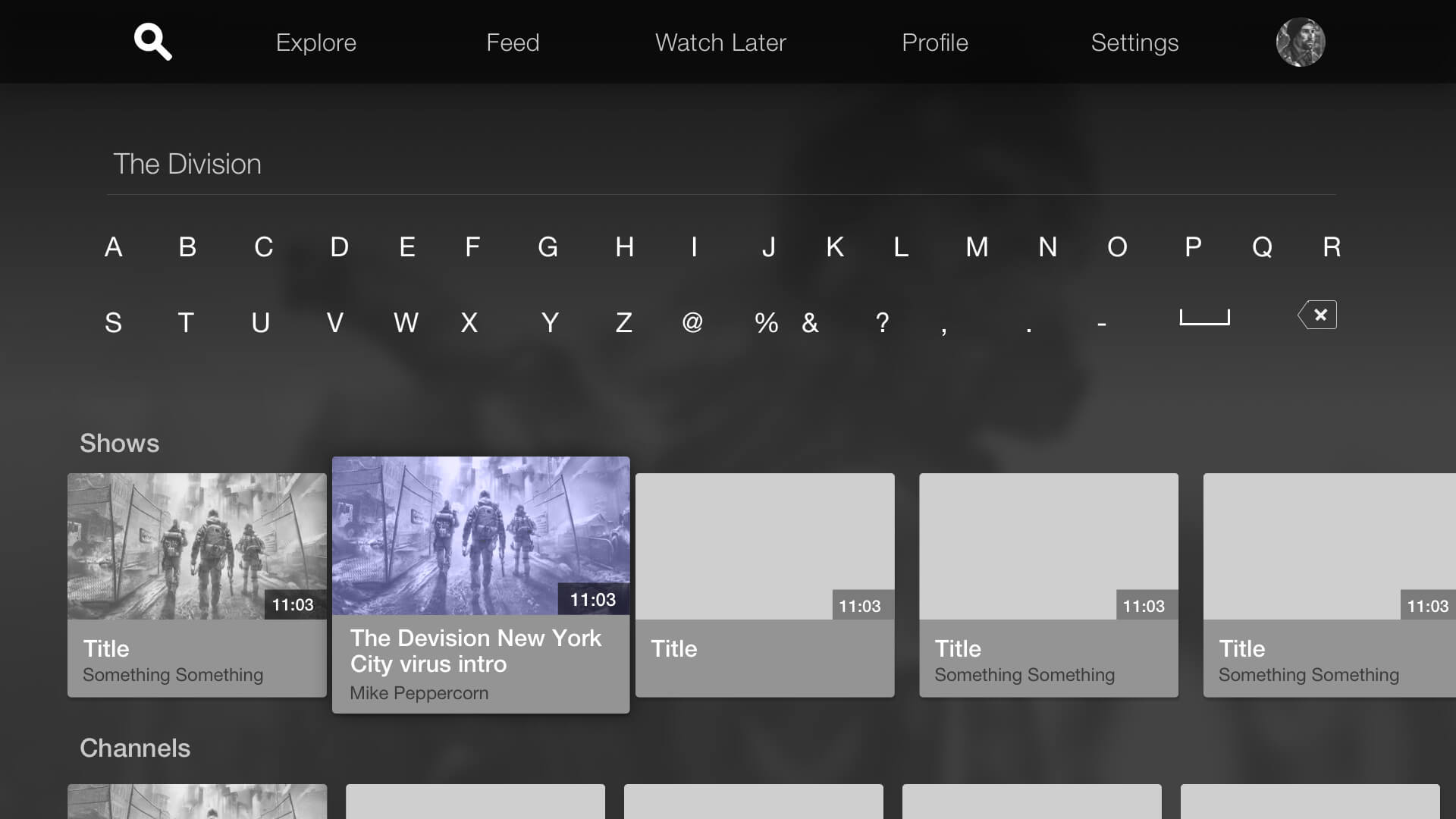Choose the letter Z key

click(623, 323)
